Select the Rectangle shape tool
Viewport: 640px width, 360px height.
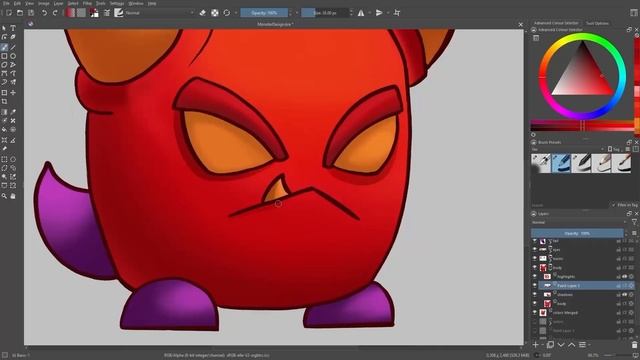click(4, 56)
